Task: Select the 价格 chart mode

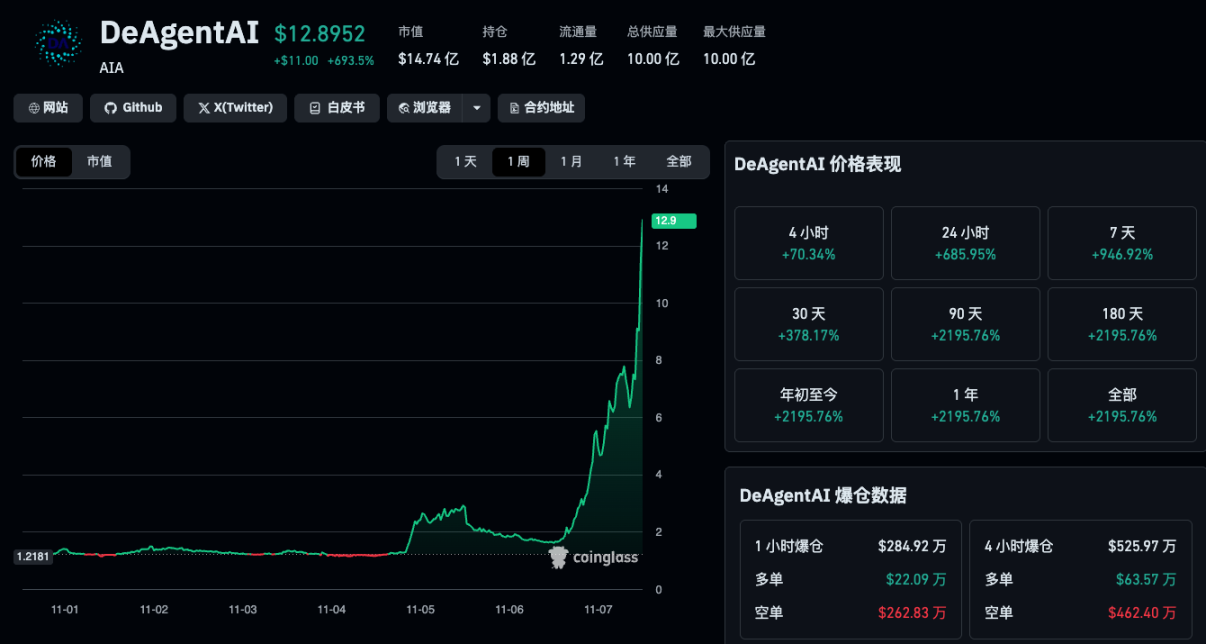Action: [x=44, y=161]
